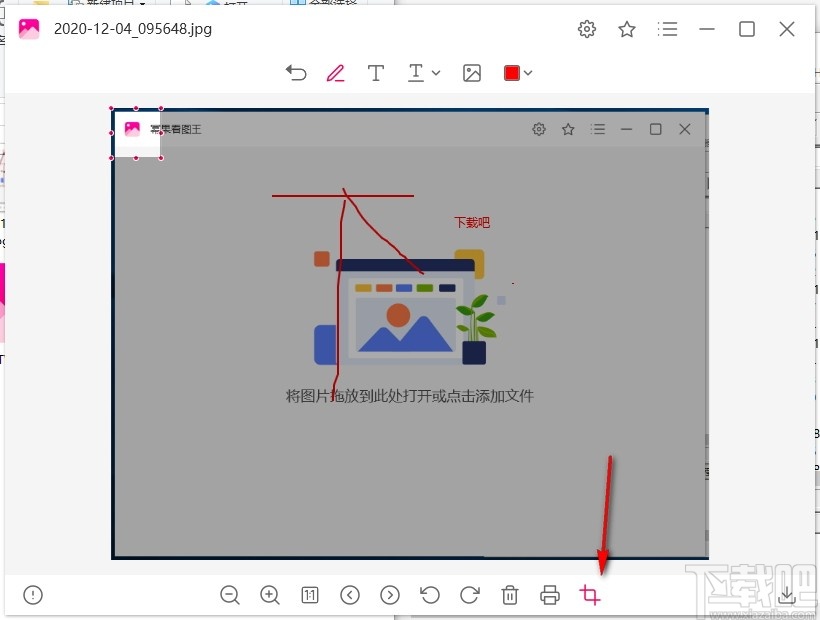Save the edited image with the download icon
This screenshot has width=820, height=620.
788,595
